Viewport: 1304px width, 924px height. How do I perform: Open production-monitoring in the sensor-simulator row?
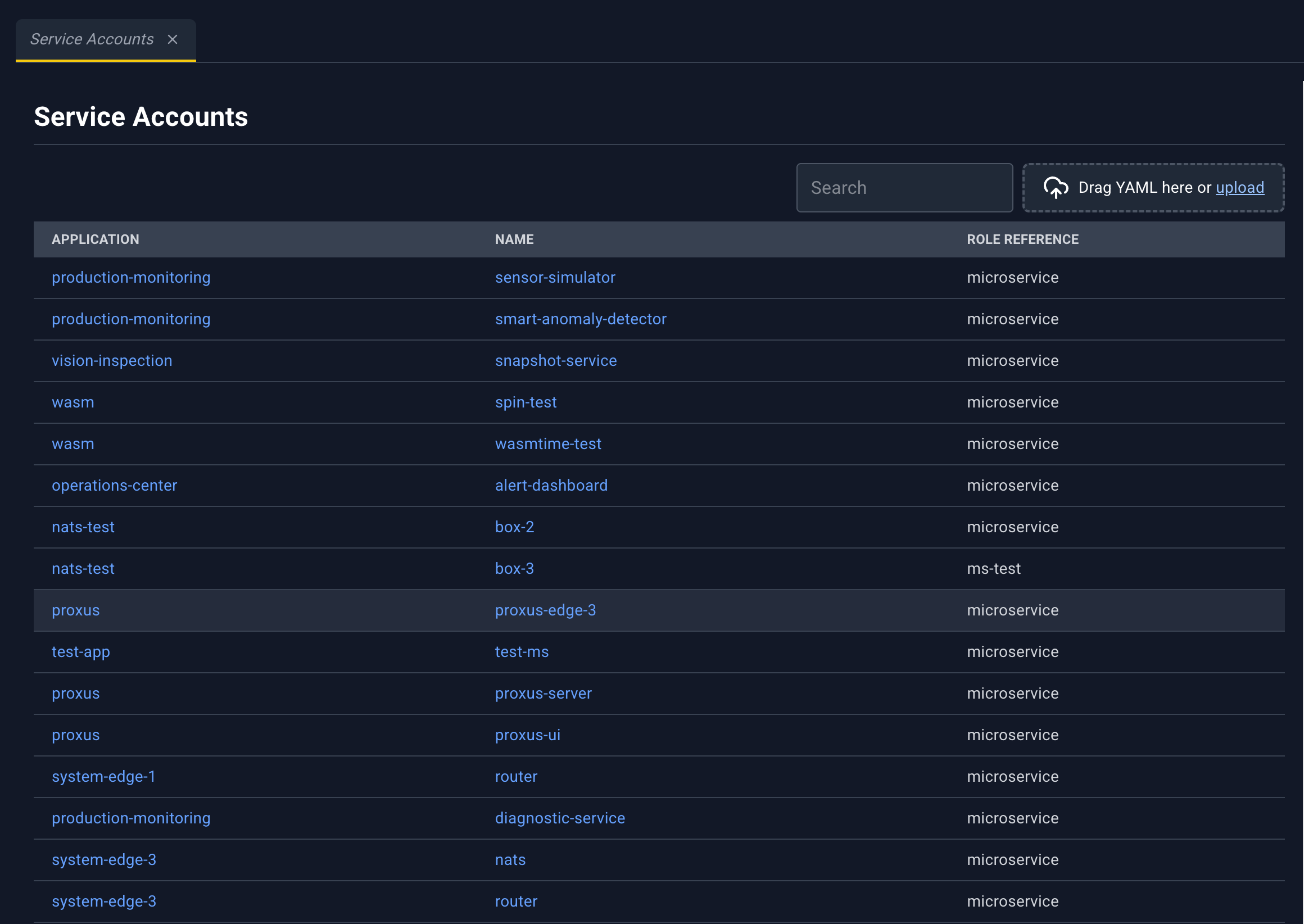[x=131, y=278]
